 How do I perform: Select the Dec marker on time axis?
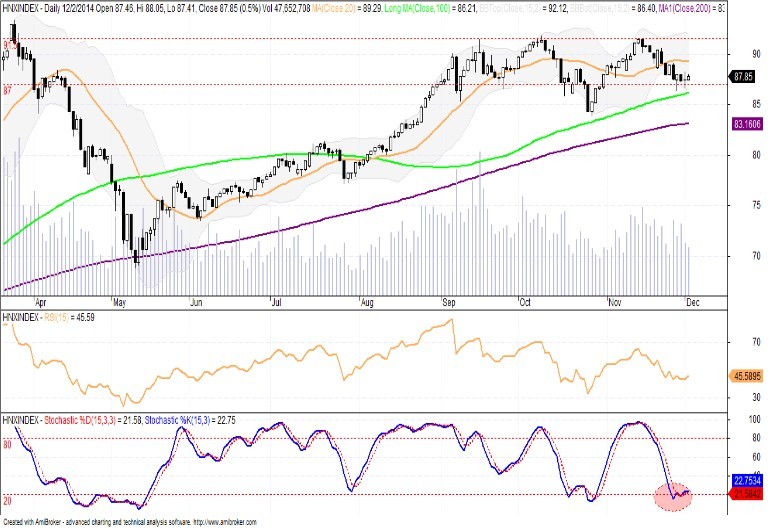click(x=691, y=299)
